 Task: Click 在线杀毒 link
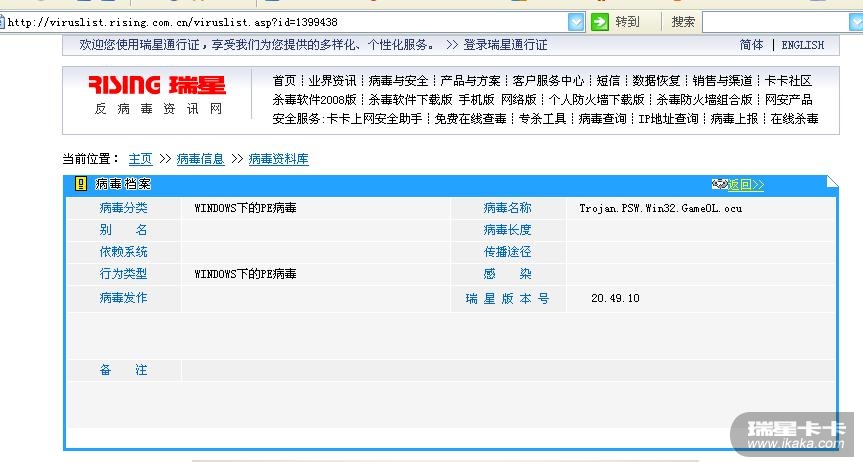click(794, 119)
